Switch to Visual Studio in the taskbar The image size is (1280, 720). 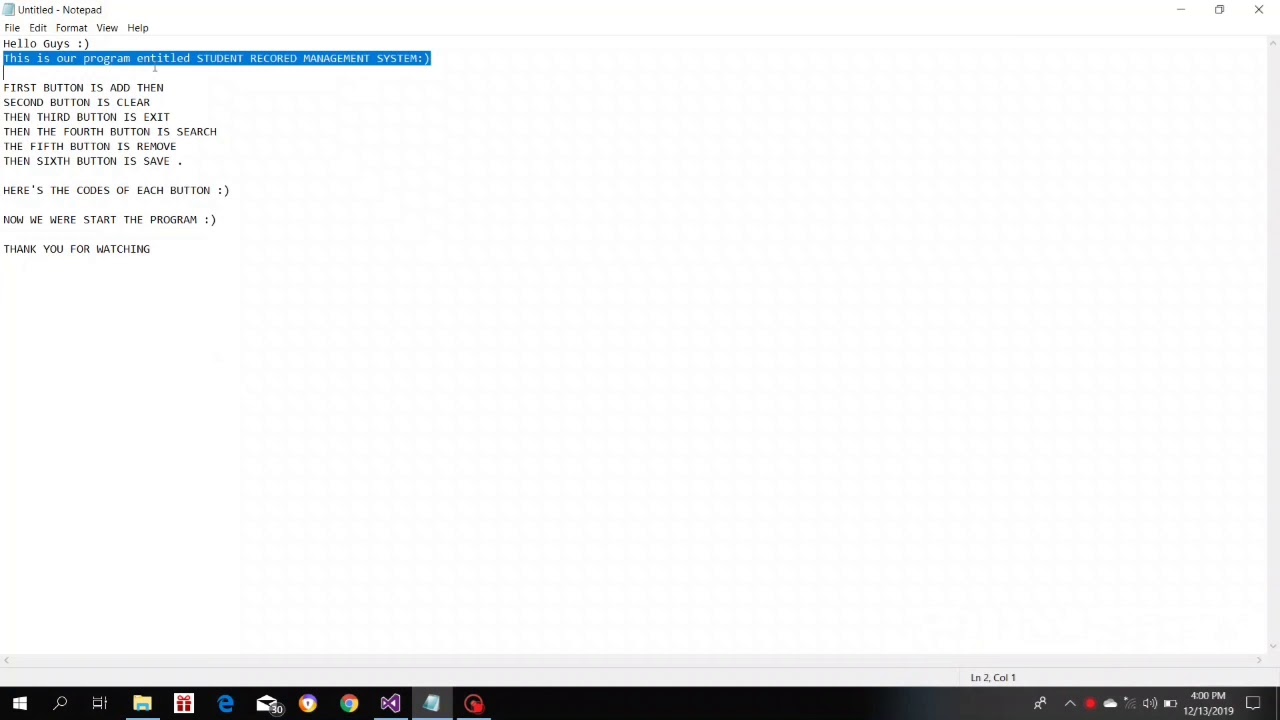(390, 704)
